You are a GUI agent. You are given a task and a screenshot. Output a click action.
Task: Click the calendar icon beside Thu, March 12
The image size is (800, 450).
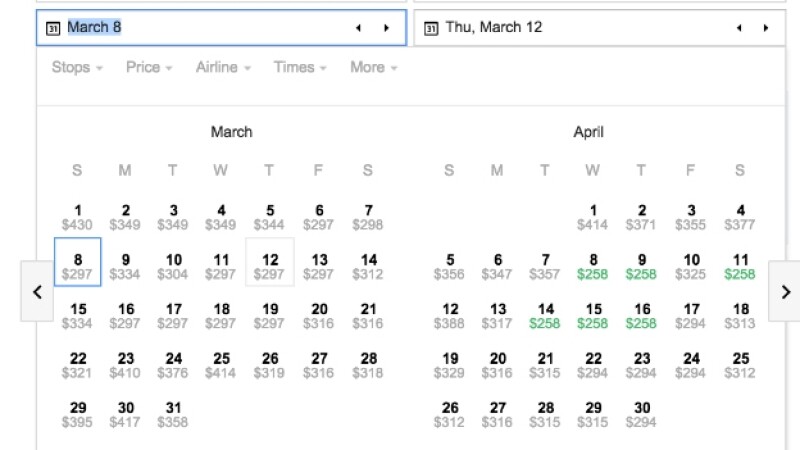[431, 28]
